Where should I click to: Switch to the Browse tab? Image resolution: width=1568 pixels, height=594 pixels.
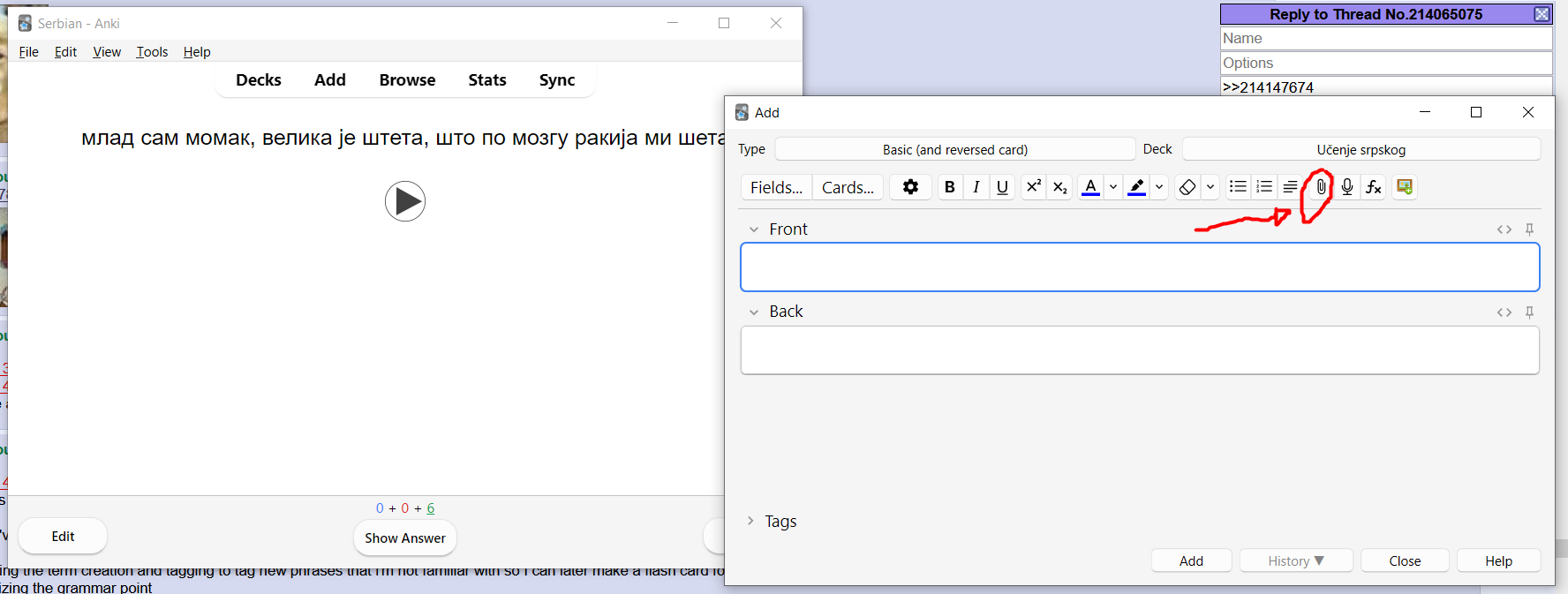tap(407, 80)
